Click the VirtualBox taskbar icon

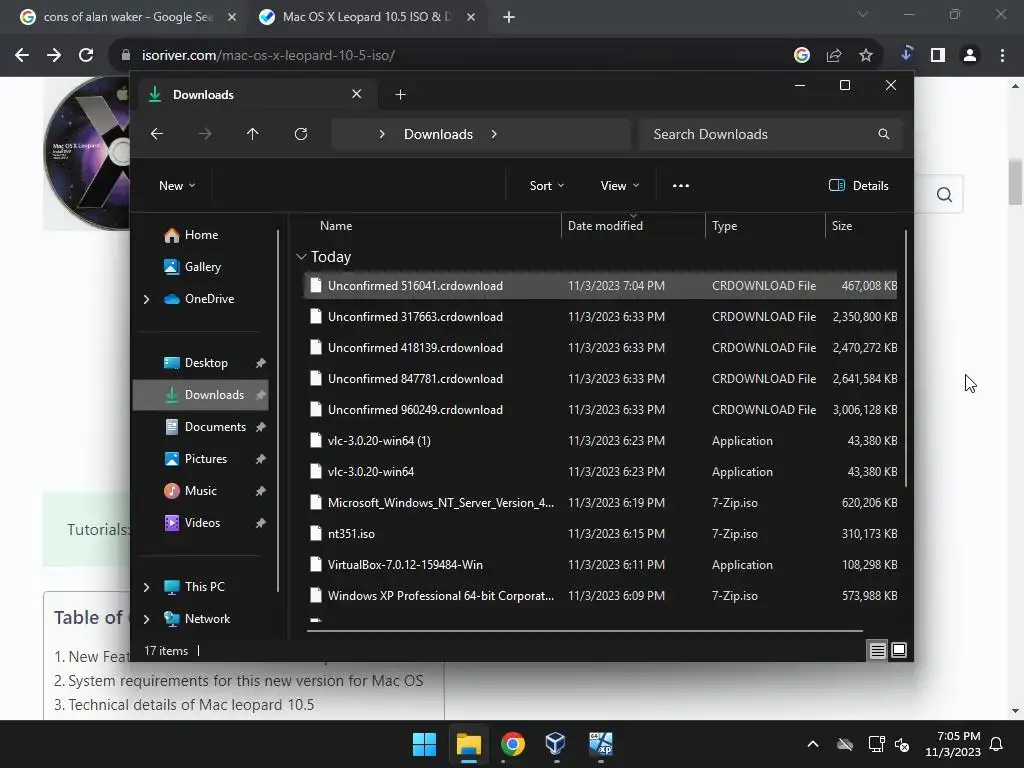click(555, 744)
